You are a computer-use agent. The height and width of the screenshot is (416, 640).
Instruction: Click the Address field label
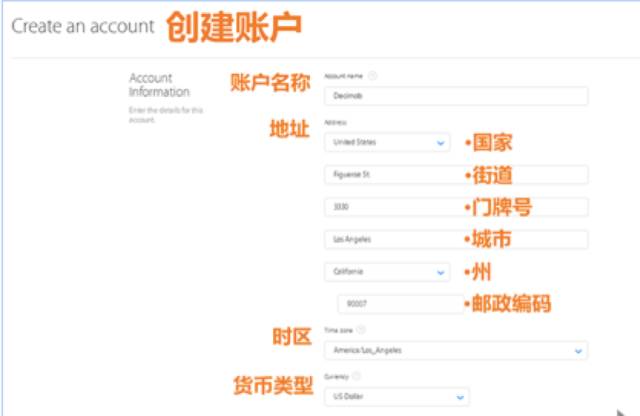[335, 122]
